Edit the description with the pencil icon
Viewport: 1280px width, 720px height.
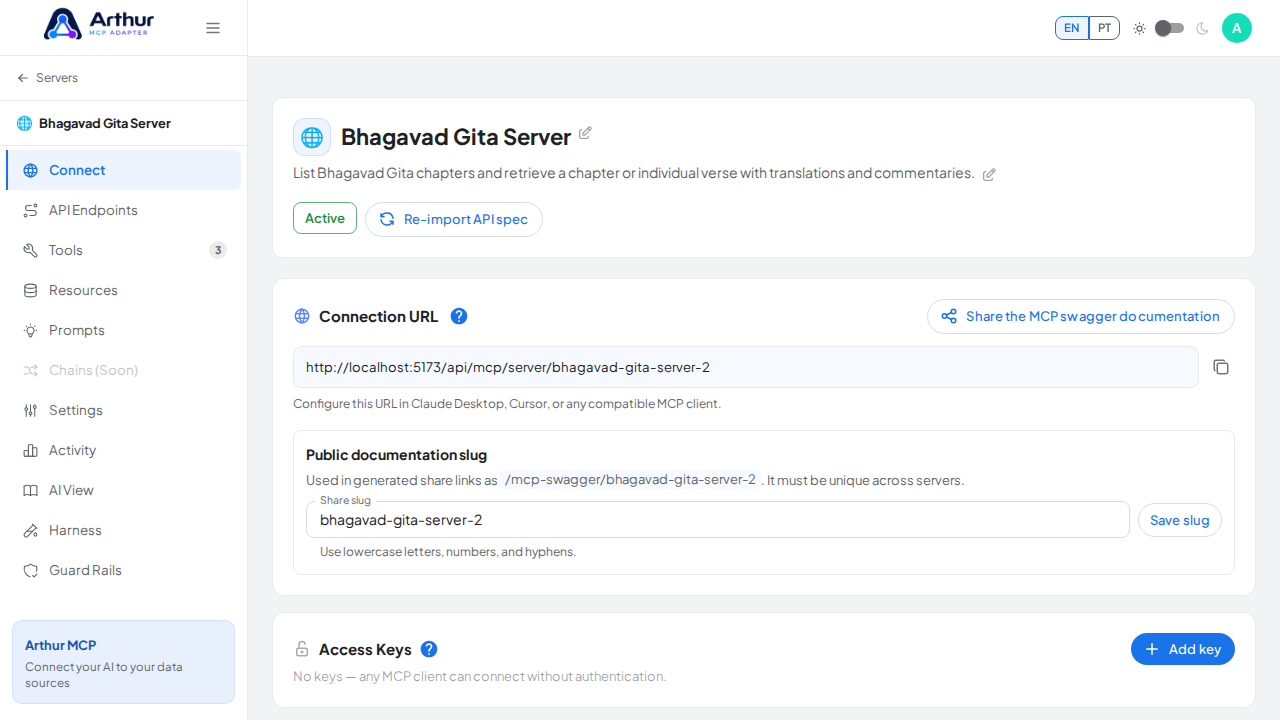coord(989,174)
